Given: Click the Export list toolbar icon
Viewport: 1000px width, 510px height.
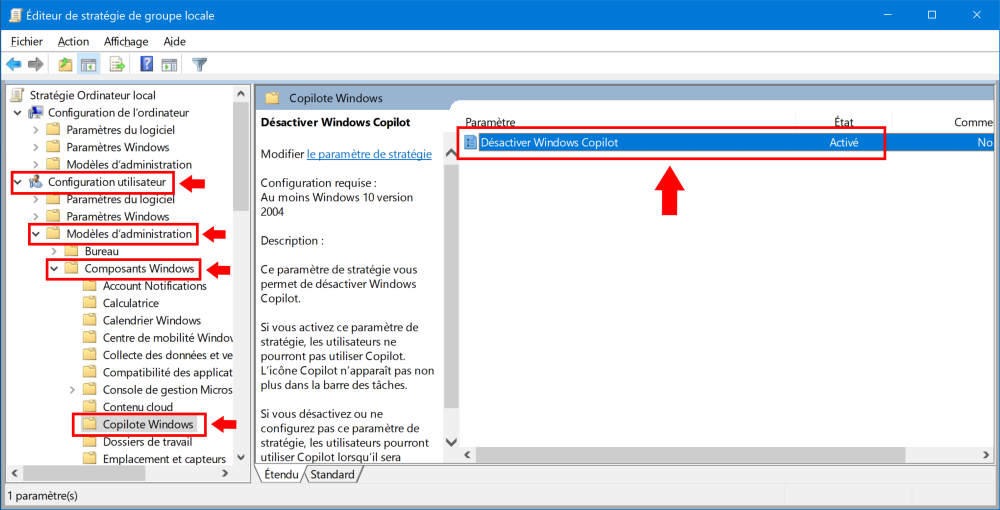Looking at the screenshot, I should (117, 64).
